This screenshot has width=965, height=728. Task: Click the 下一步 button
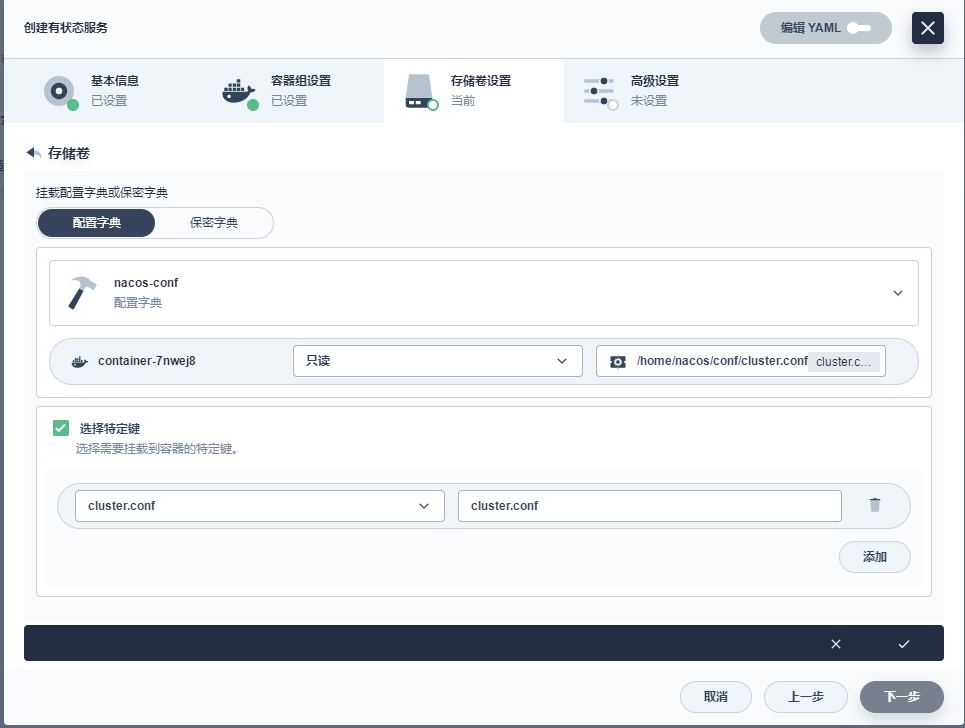click(902, 697)
